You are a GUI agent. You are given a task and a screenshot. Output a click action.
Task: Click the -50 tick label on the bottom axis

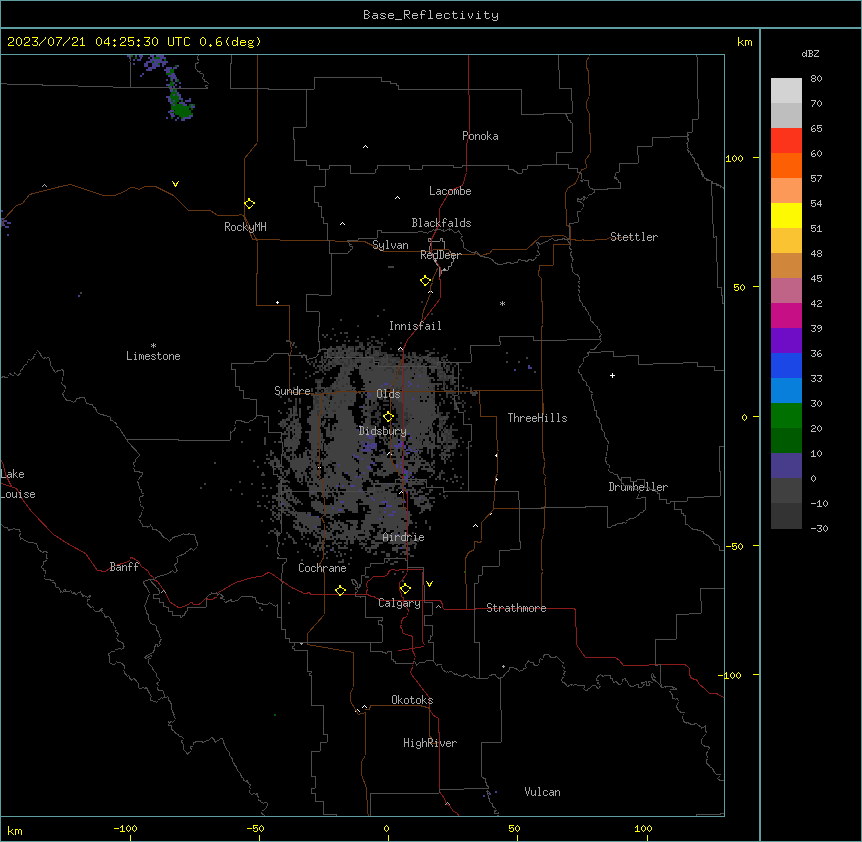tap(255, 829)
